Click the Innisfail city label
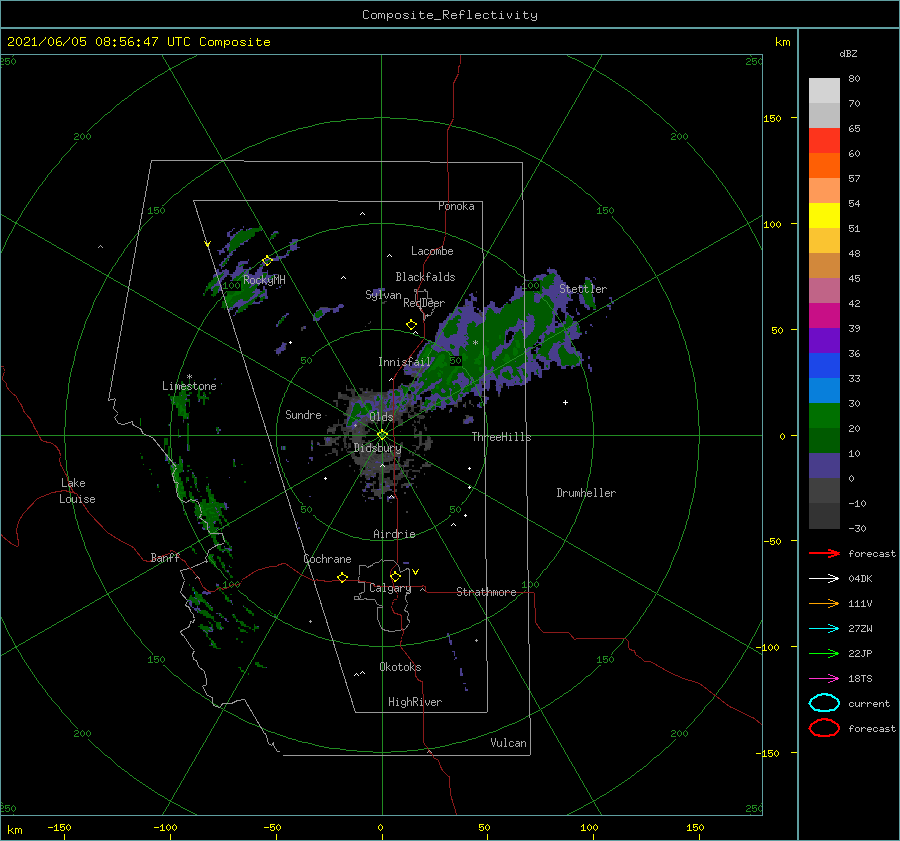Screen dimensions: 900x841 click(x=404, y=362)
